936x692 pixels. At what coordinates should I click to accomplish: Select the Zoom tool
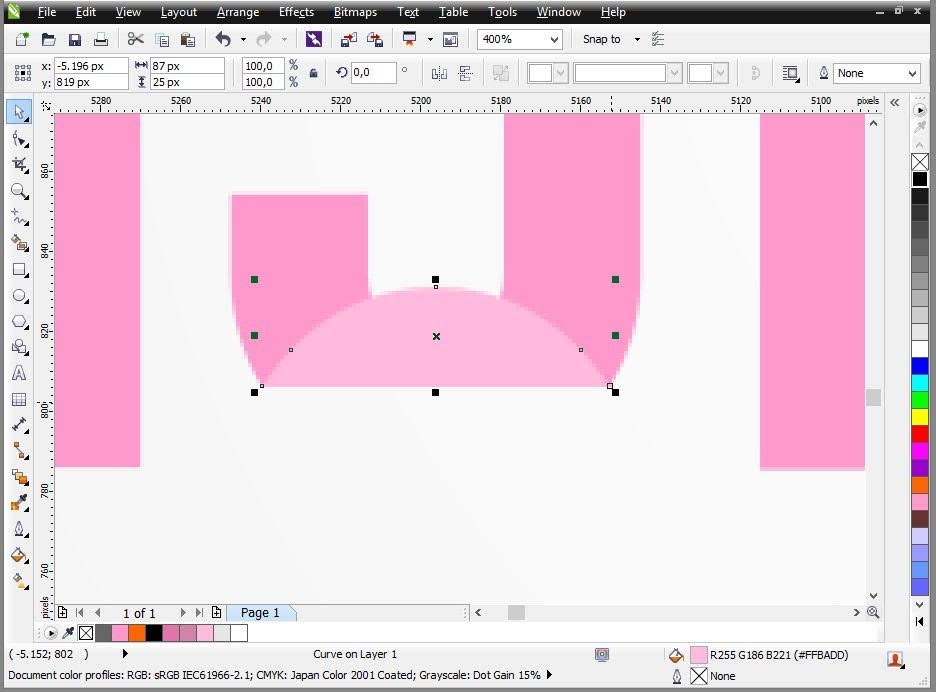pyautogui.click(x=20, y=192)
